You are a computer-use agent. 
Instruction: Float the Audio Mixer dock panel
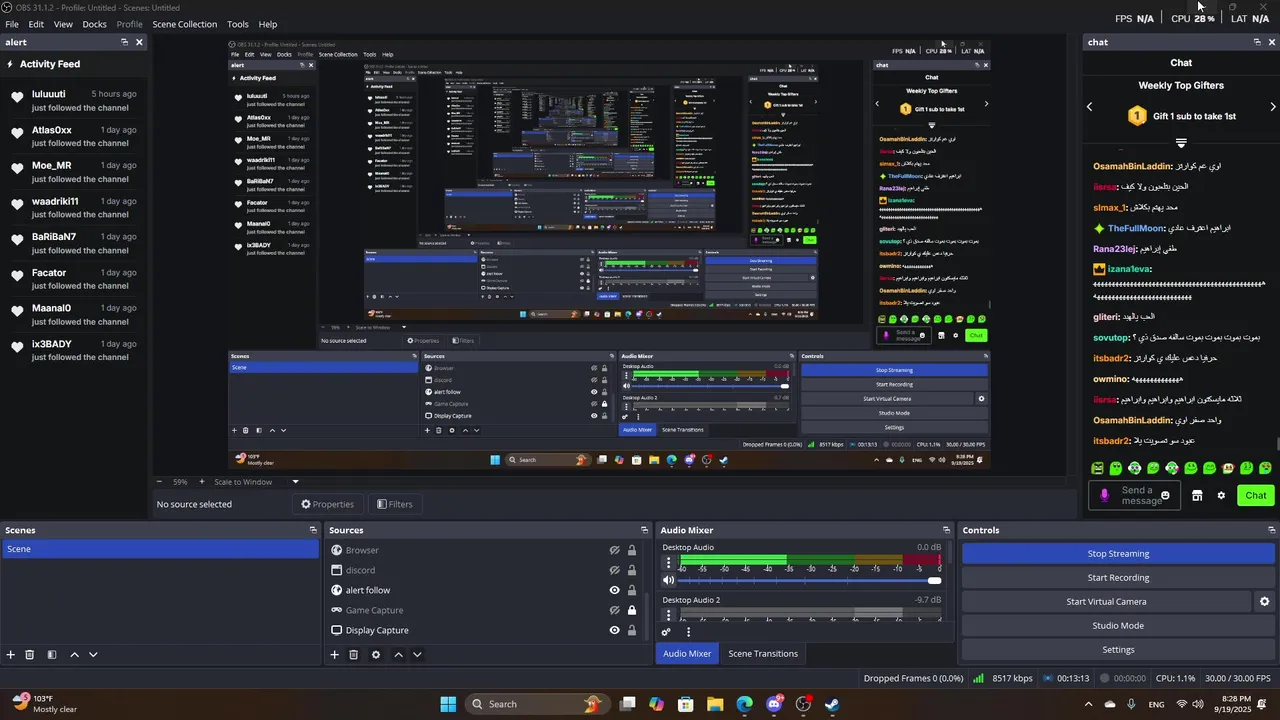(946, 530)
